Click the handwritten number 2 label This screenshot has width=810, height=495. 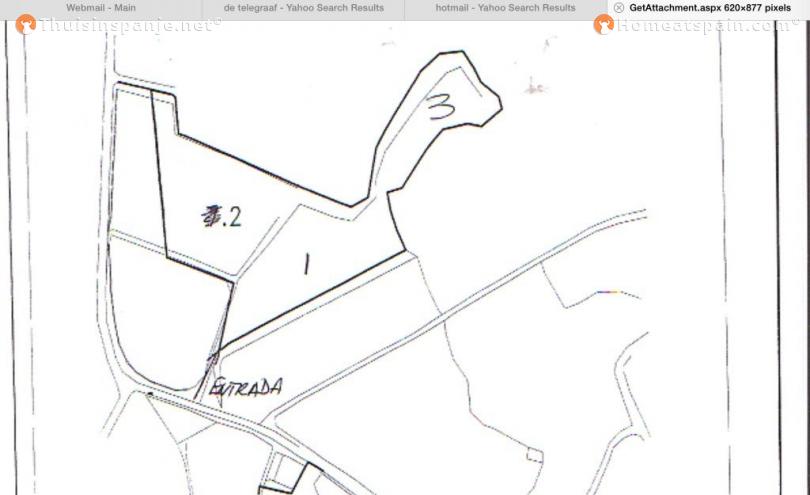232,217
